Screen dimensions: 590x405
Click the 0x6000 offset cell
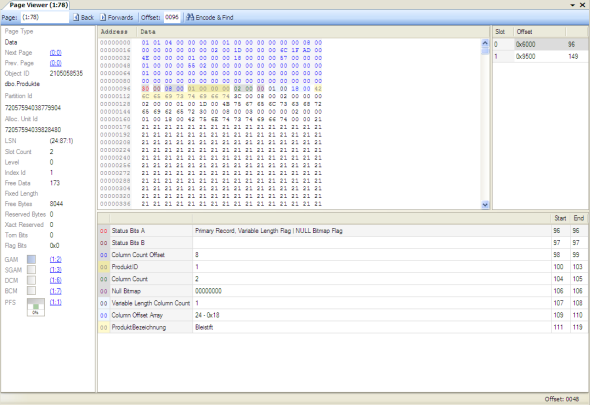[x=540, y=44]
